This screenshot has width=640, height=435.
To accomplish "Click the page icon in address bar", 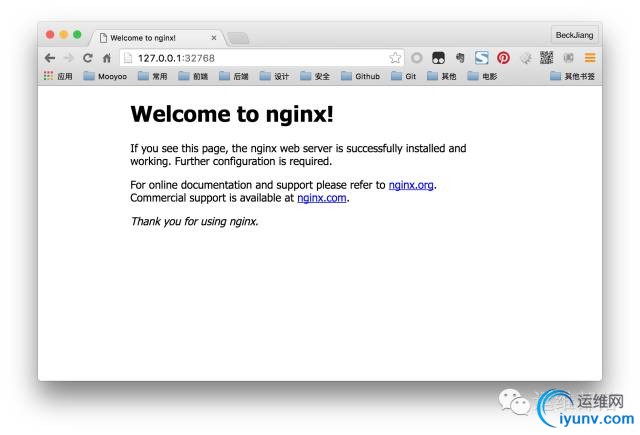I will (x=128, y=58).
